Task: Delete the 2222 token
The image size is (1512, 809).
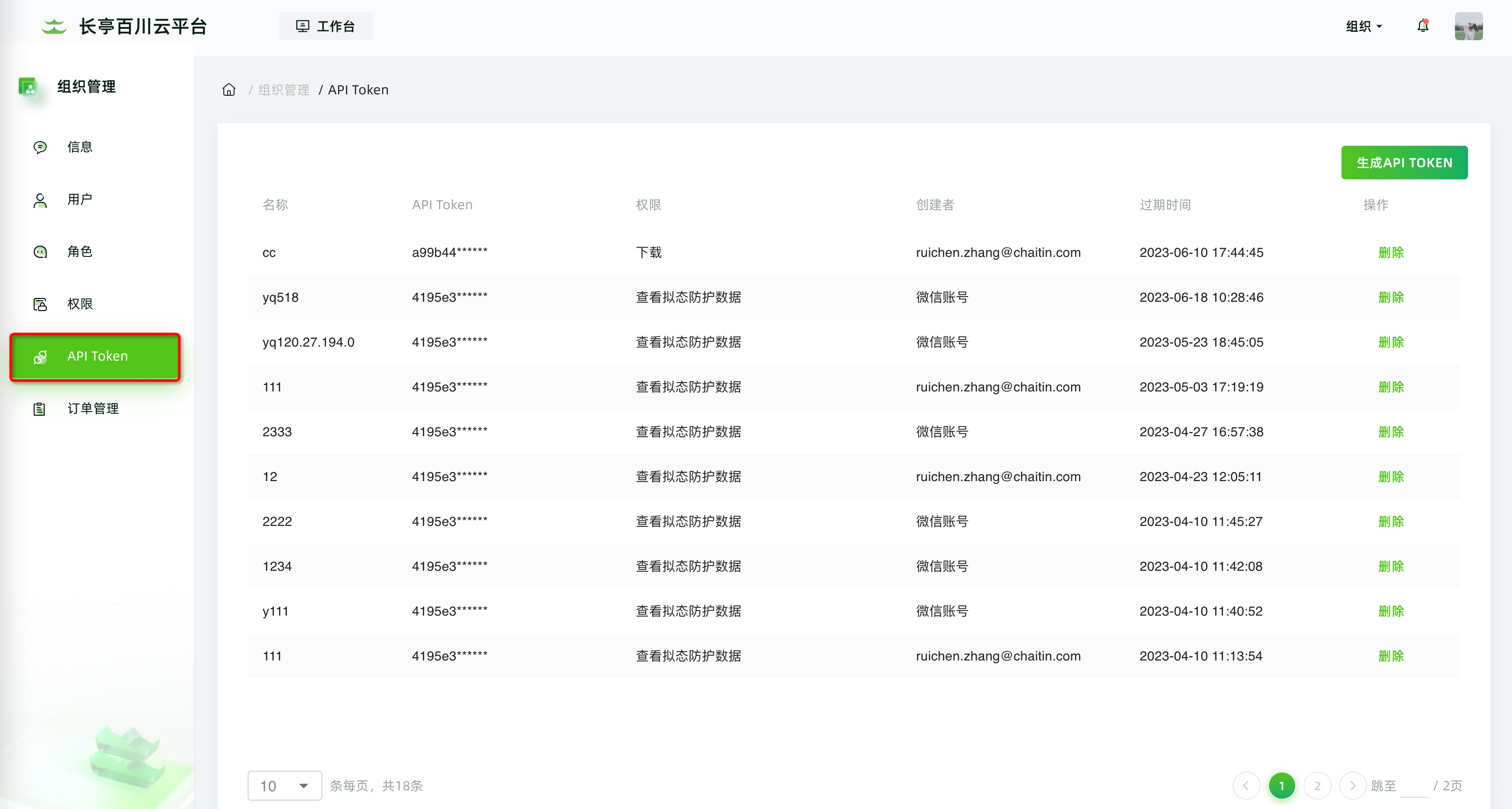Action: click(1391, 522)
